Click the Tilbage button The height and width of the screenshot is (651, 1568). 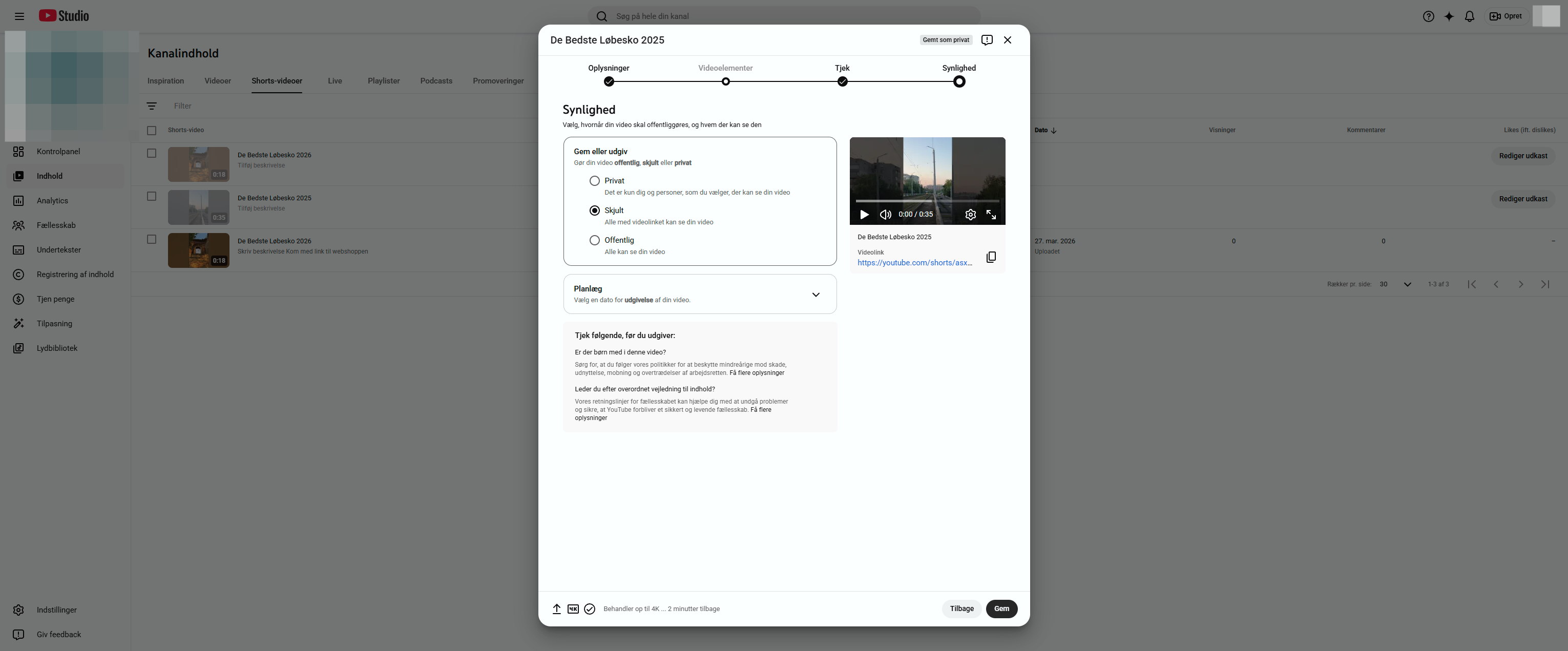coord(961,609)
